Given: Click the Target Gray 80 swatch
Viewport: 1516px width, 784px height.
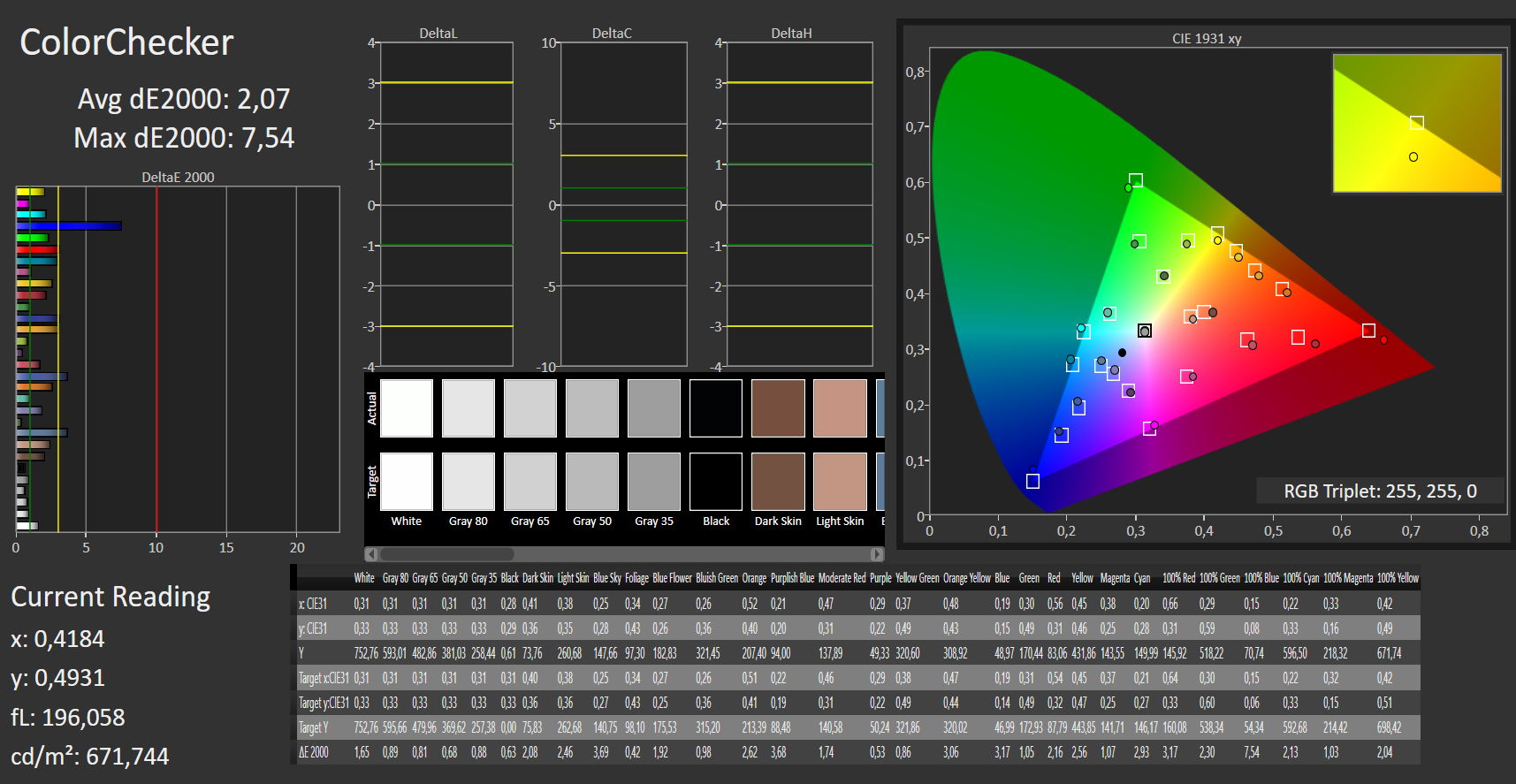Looking at the screenshot, I should tap(469, 482).
